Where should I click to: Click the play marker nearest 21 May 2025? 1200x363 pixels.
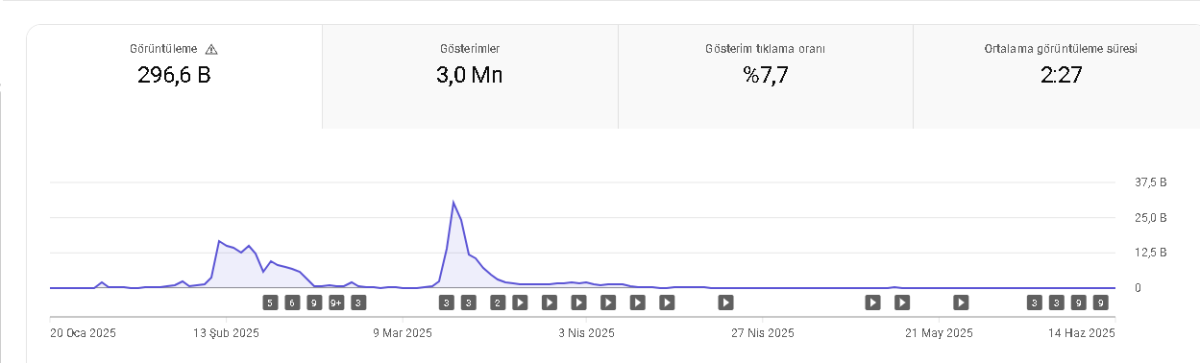pyautogui.click(x=961, y=301)
